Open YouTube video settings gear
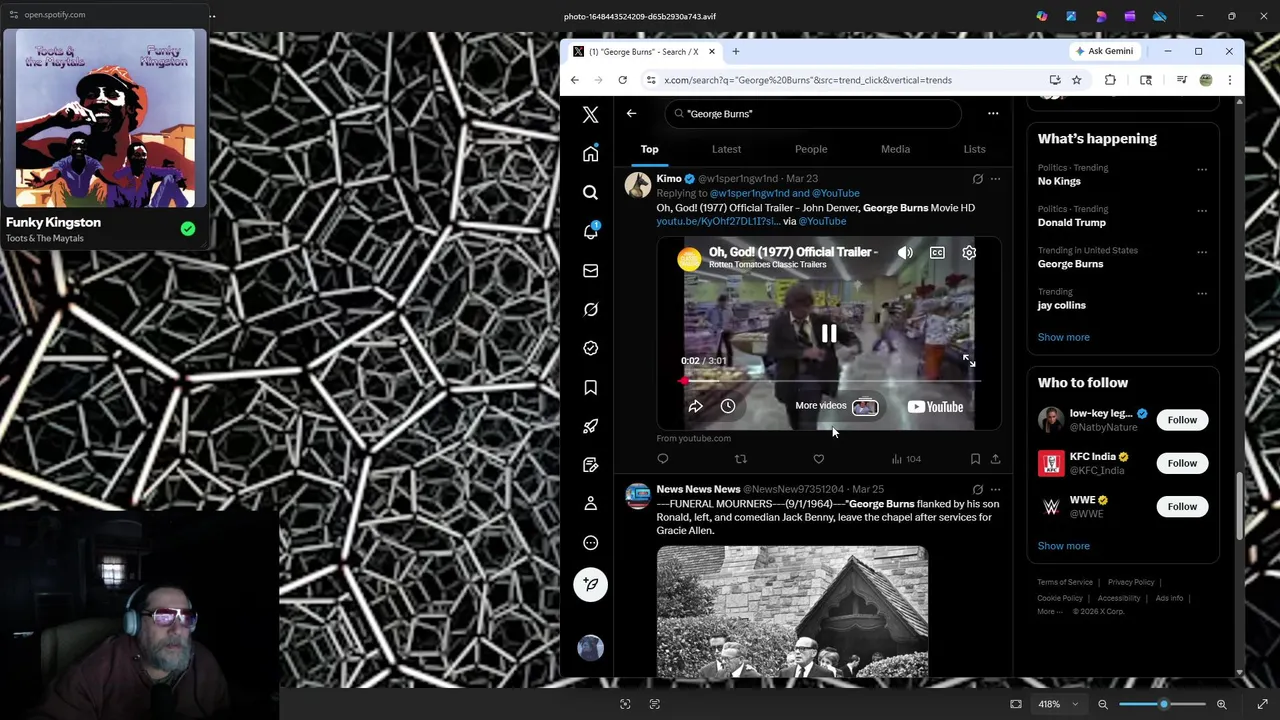Screen dimensions: 1280x720 (969, 253)
